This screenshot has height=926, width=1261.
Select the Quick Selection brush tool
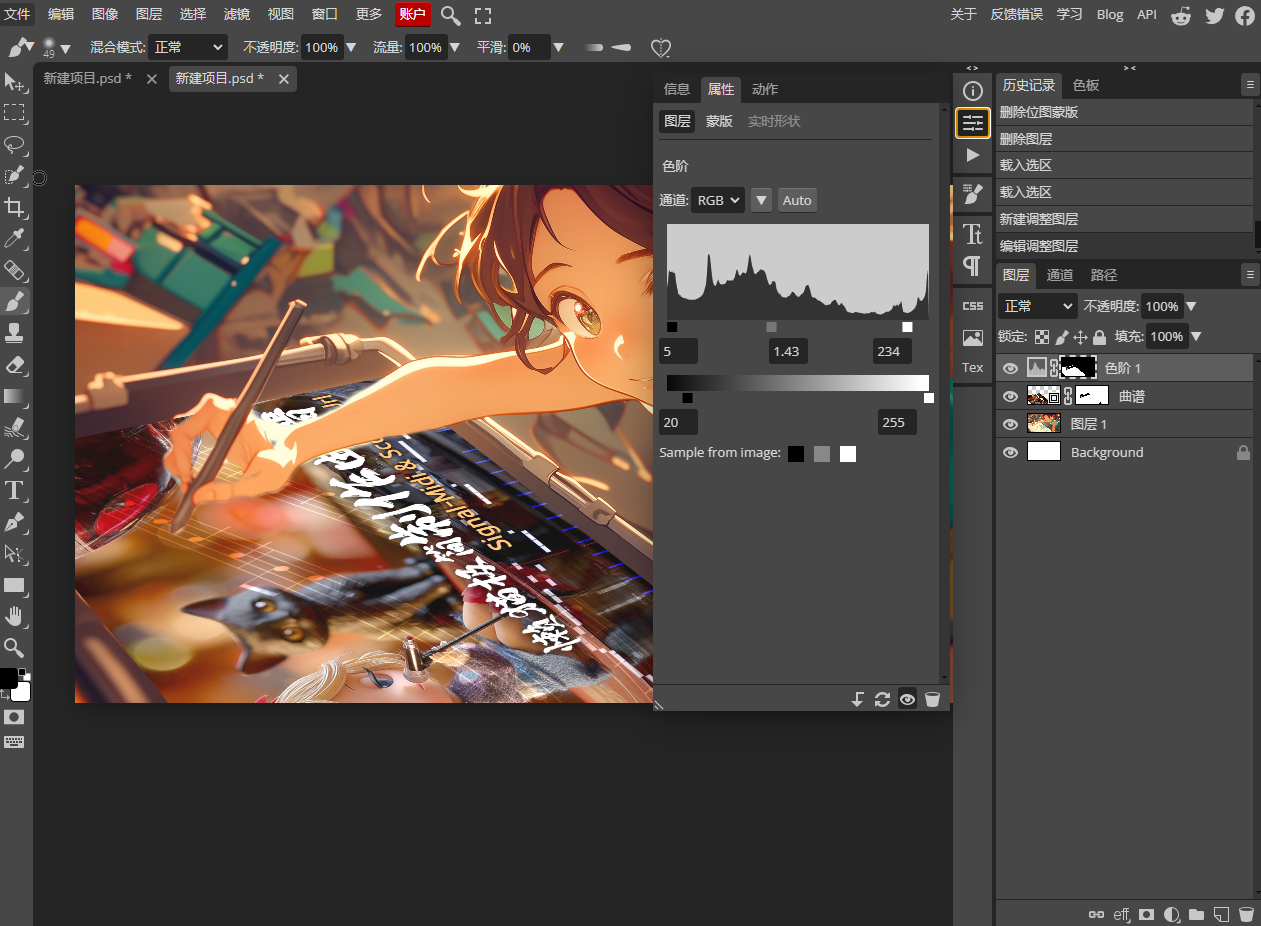click(x=14, y=176)
